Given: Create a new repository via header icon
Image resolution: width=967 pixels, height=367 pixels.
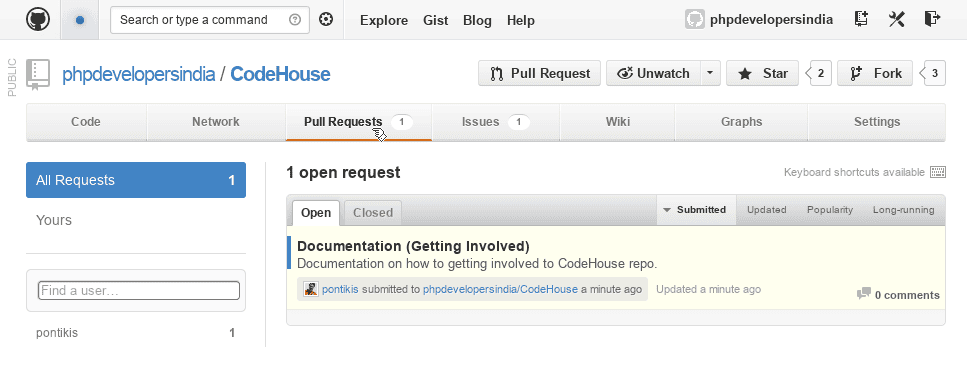Looking at the screenshot, I should pyautogui.click(x=862, y=19).
